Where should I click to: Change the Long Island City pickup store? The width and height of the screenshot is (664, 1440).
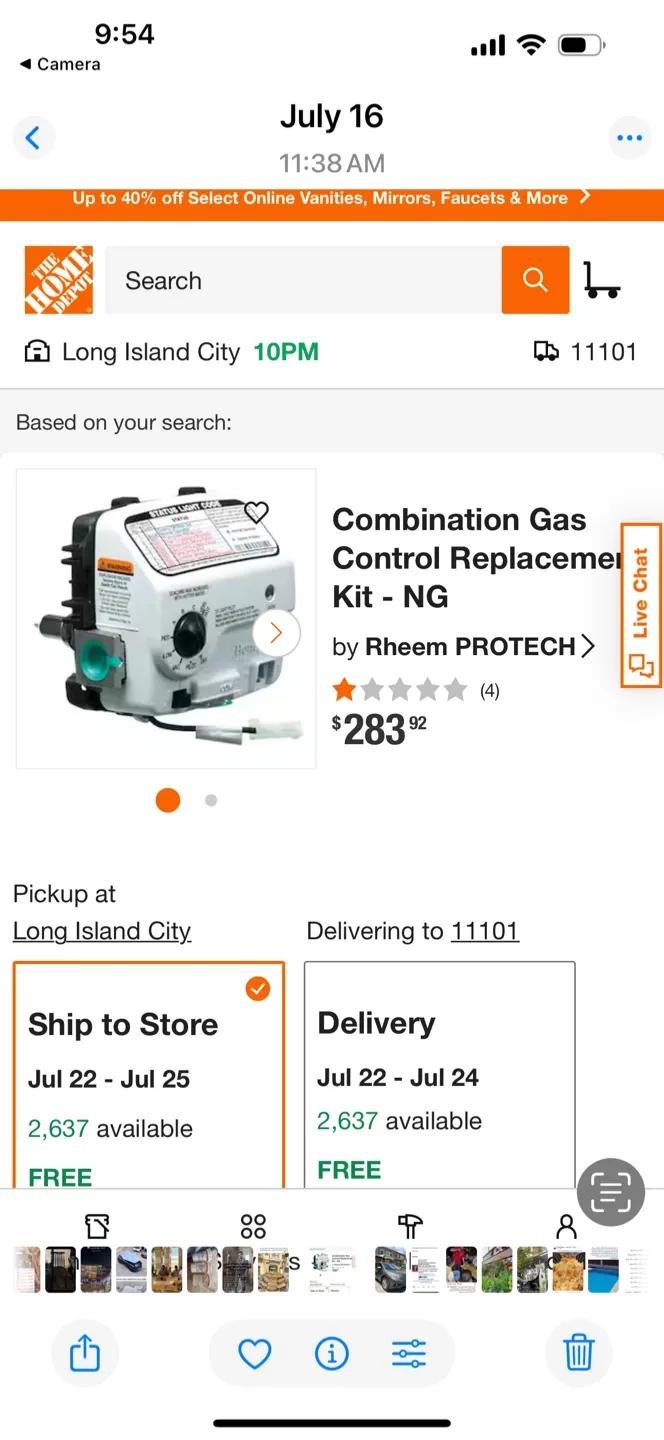click(x=102, y=931)
